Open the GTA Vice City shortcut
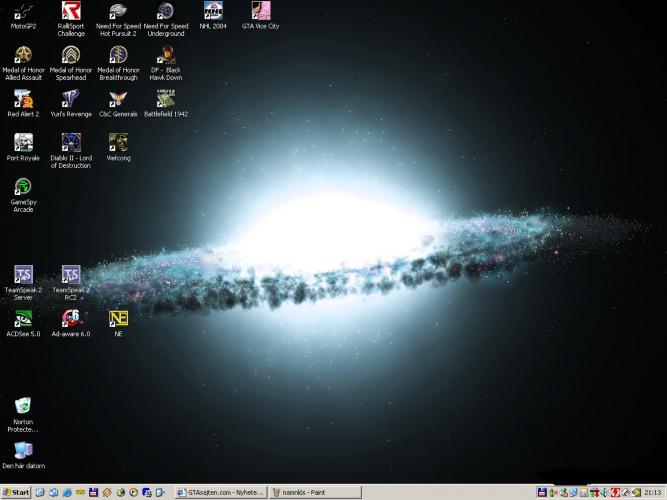Image resolution: width=667 pixels, height=500 pixels. coord(260,12)
